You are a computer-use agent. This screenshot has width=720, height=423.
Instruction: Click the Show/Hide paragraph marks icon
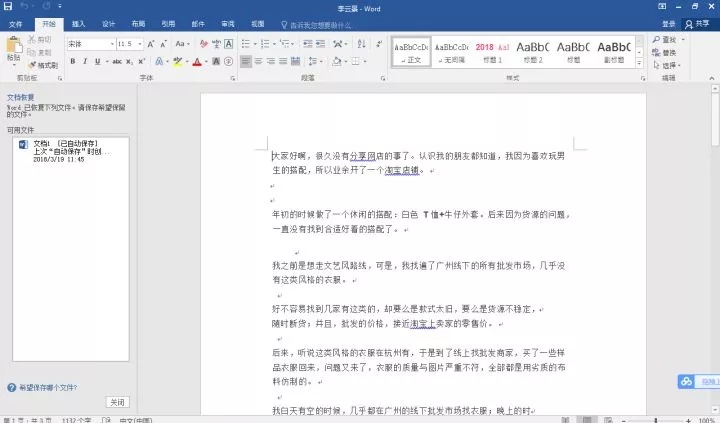click(379, 44)
